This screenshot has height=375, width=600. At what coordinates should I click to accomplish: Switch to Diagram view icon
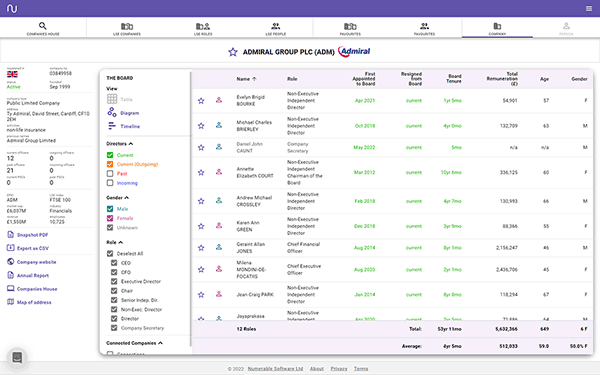tap(112, 112)
